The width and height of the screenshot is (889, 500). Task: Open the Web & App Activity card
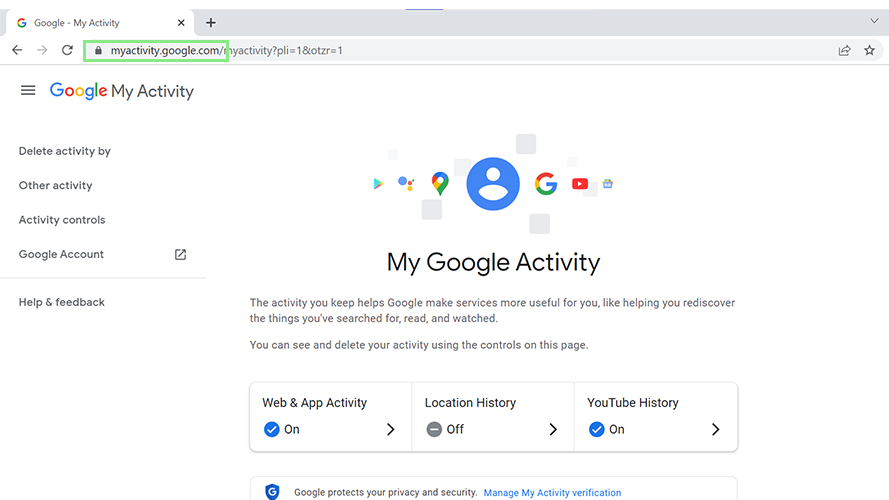331,417
